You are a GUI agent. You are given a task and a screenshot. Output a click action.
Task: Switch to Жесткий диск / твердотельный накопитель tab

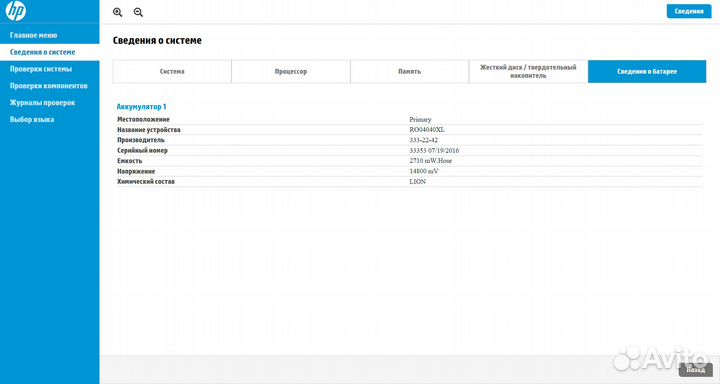pos(528,72)
